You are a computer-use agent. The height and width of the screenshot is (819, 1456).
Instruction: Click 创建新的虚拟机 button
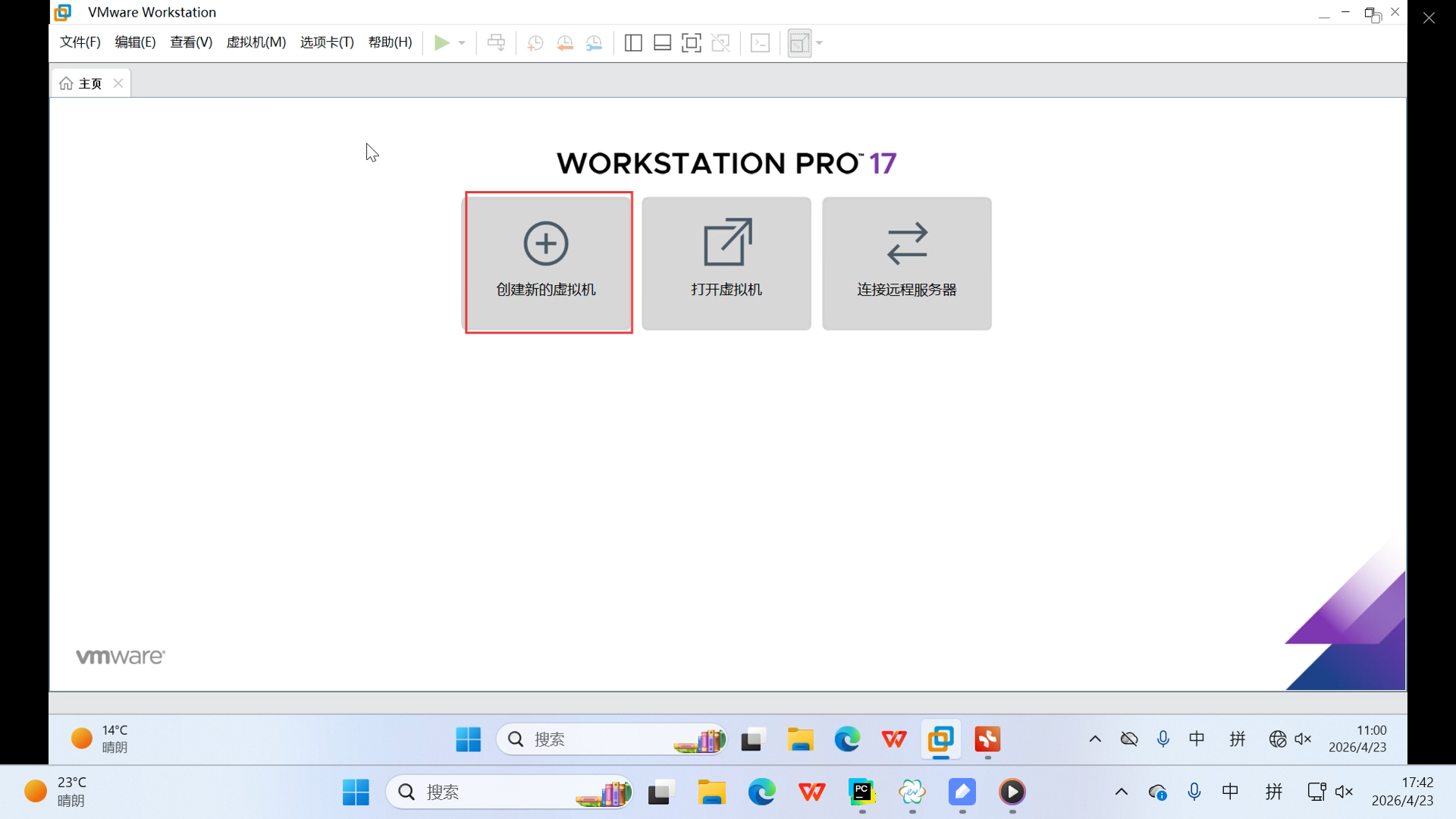(x=547, y=262)
